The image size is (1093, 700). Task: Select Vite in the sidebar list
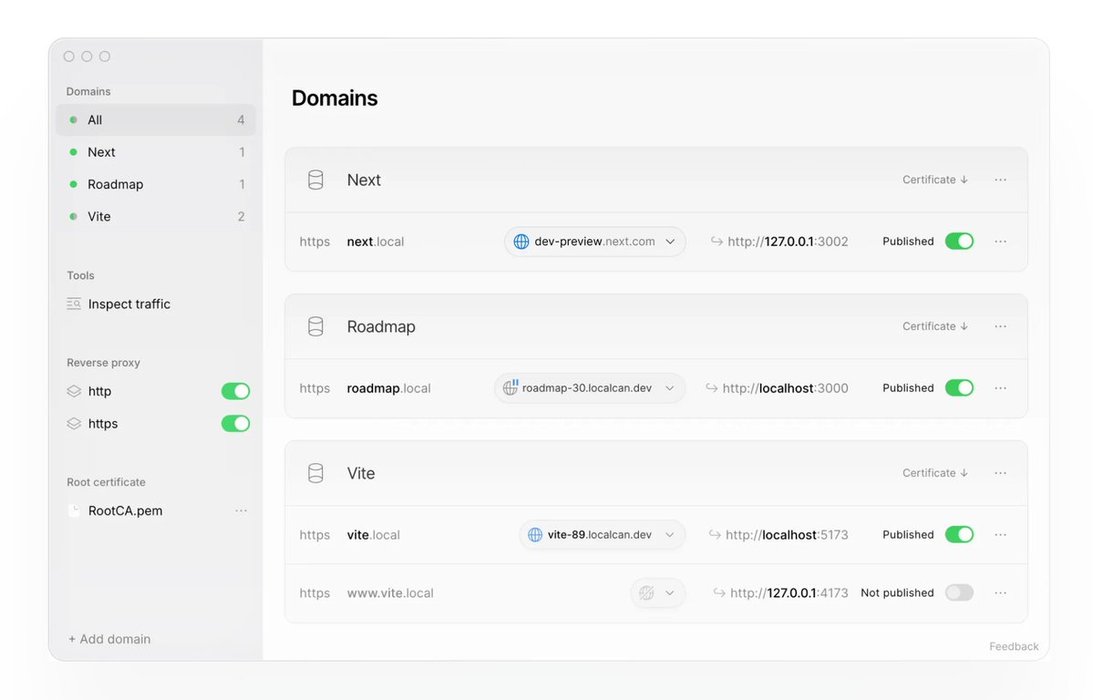(x=99, y=216)
